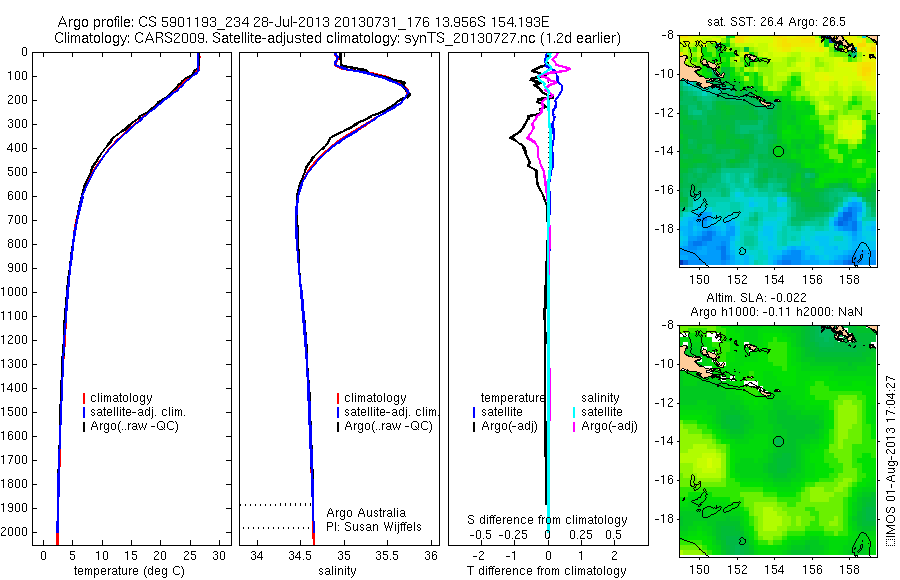Select the Climatology CARS2009 subtitle line
Viewport: 900px width, 580px height.
pyautogui.click(x=338, y=38)
